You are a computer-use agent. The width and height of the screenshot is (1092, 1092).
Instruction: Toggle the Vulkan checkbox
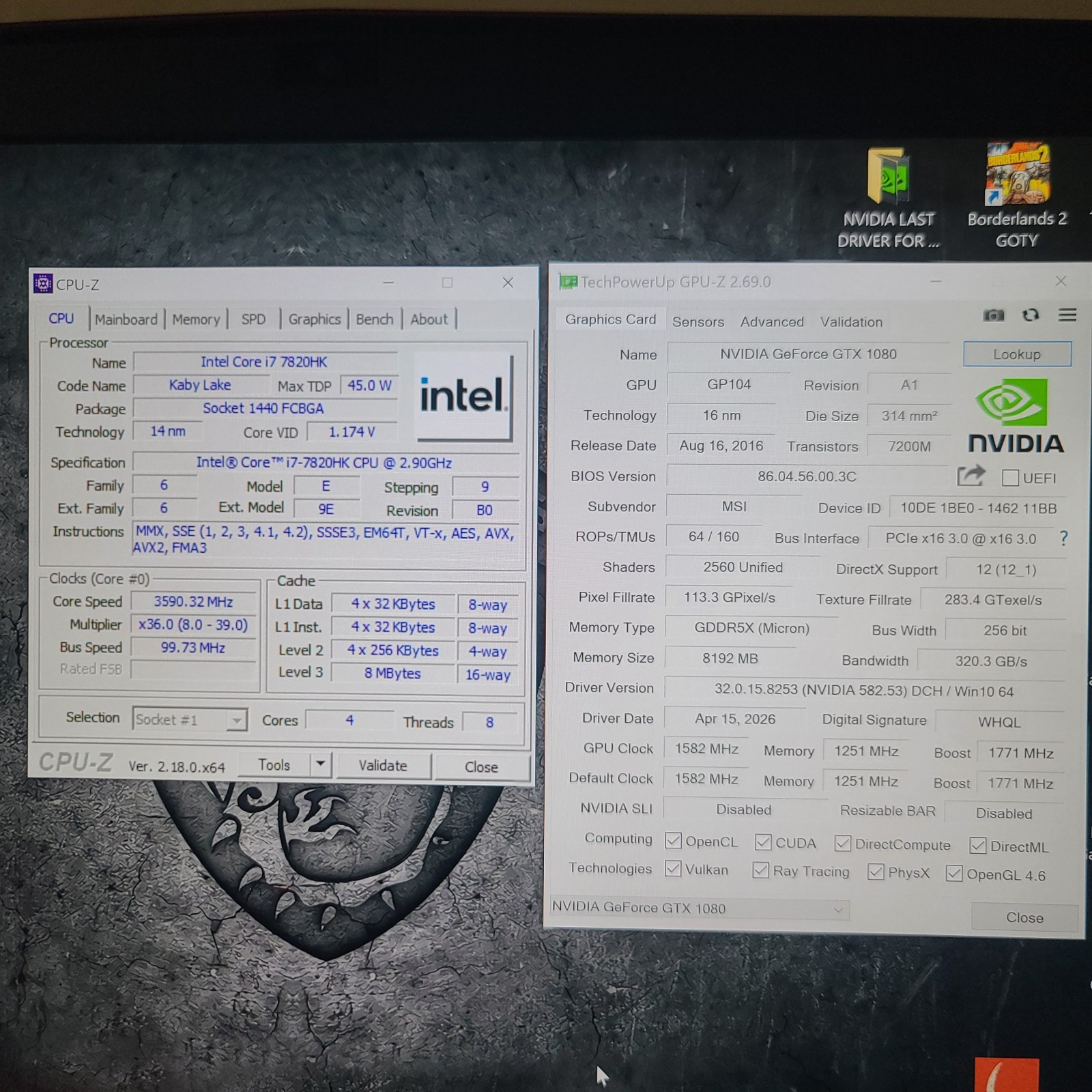(673, 869)
